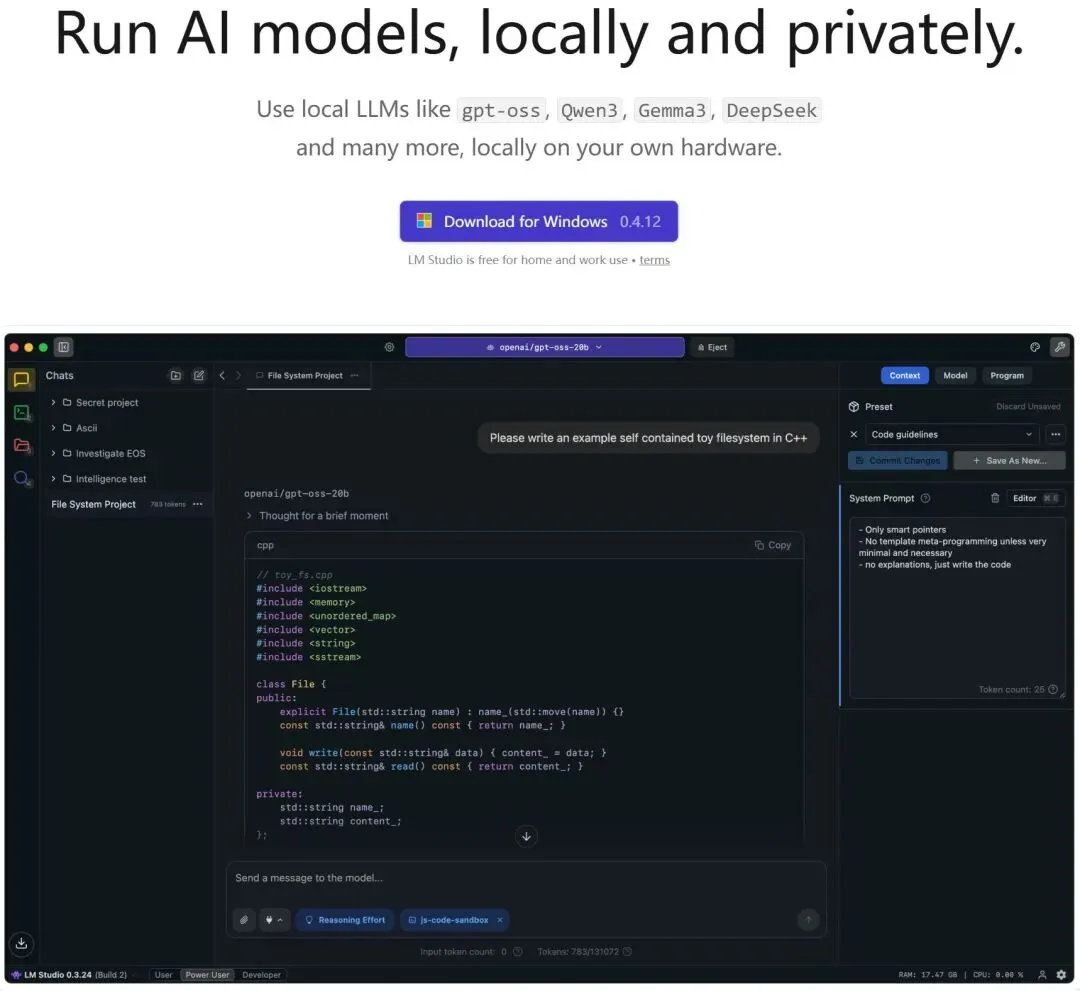Toggle the Reasoning Effort chip
The width and height of the screenshot is (1080, 991).
pyautogui.click(x=345, y=919)
